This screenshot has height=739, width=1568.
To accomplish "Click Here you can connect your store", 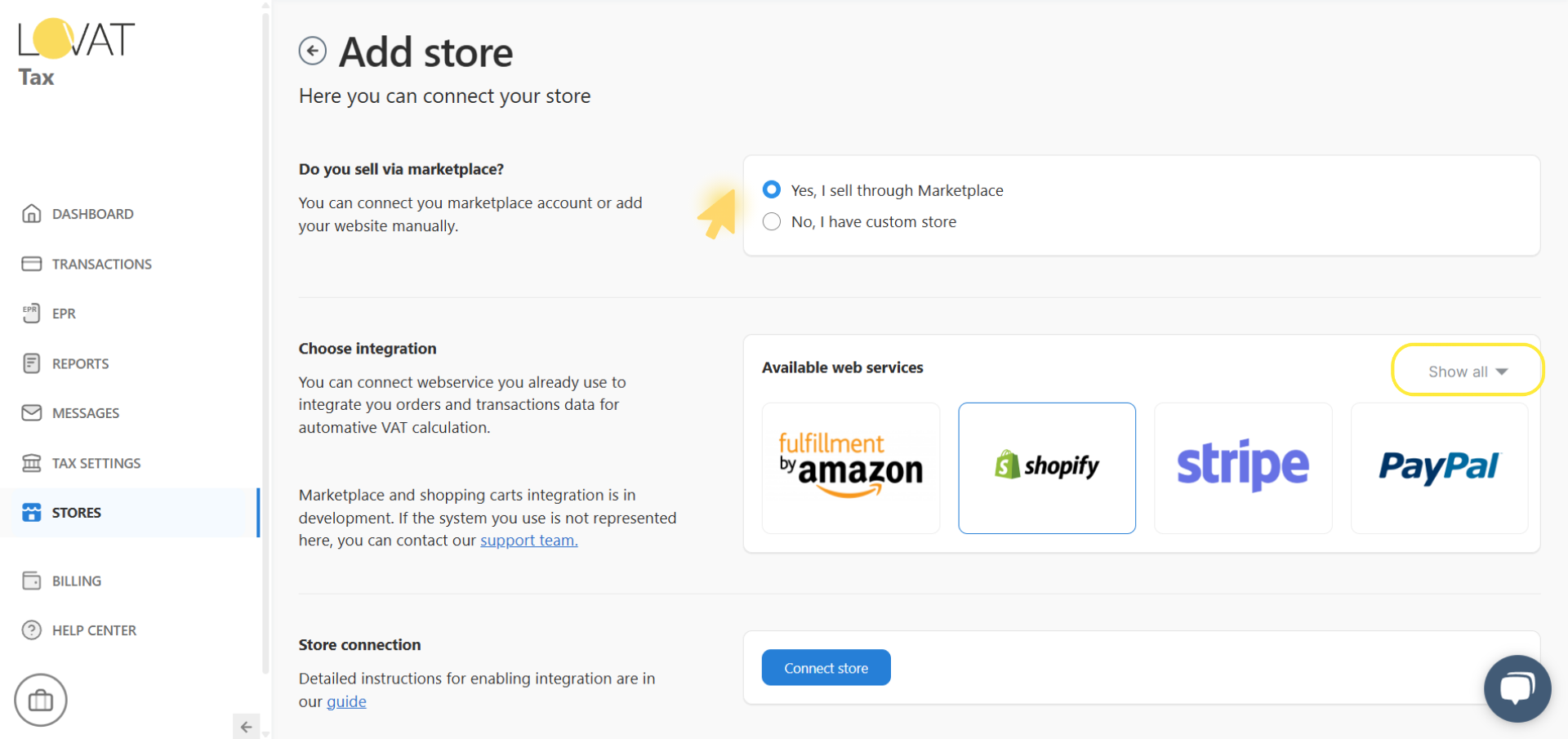I will [x=445, y=96].
